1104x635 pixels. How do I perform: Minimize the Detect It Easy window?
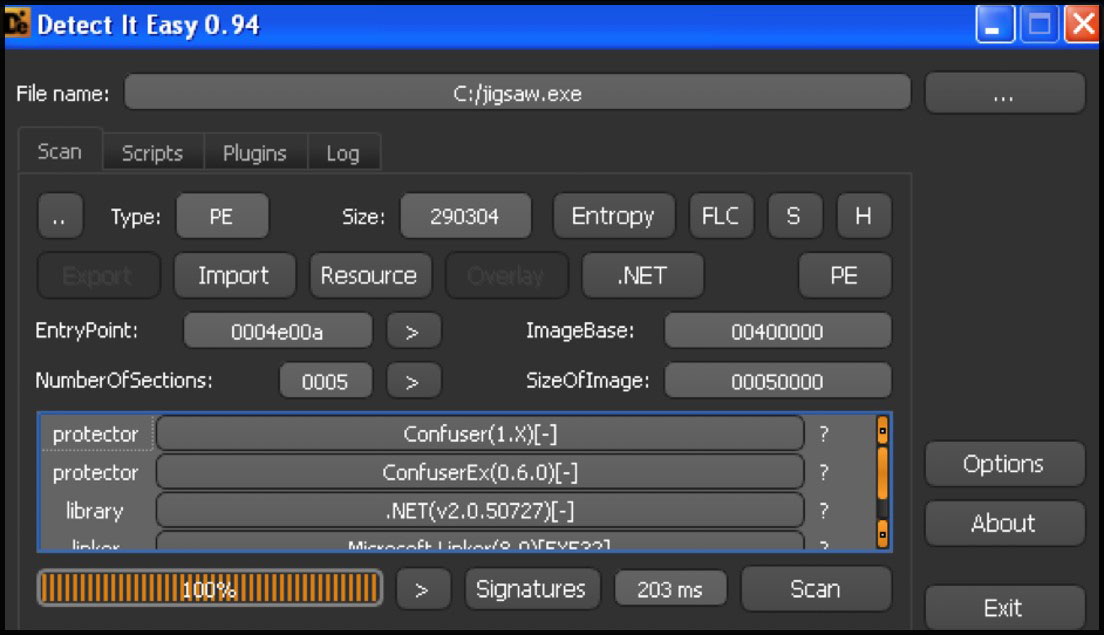point(994,25)
